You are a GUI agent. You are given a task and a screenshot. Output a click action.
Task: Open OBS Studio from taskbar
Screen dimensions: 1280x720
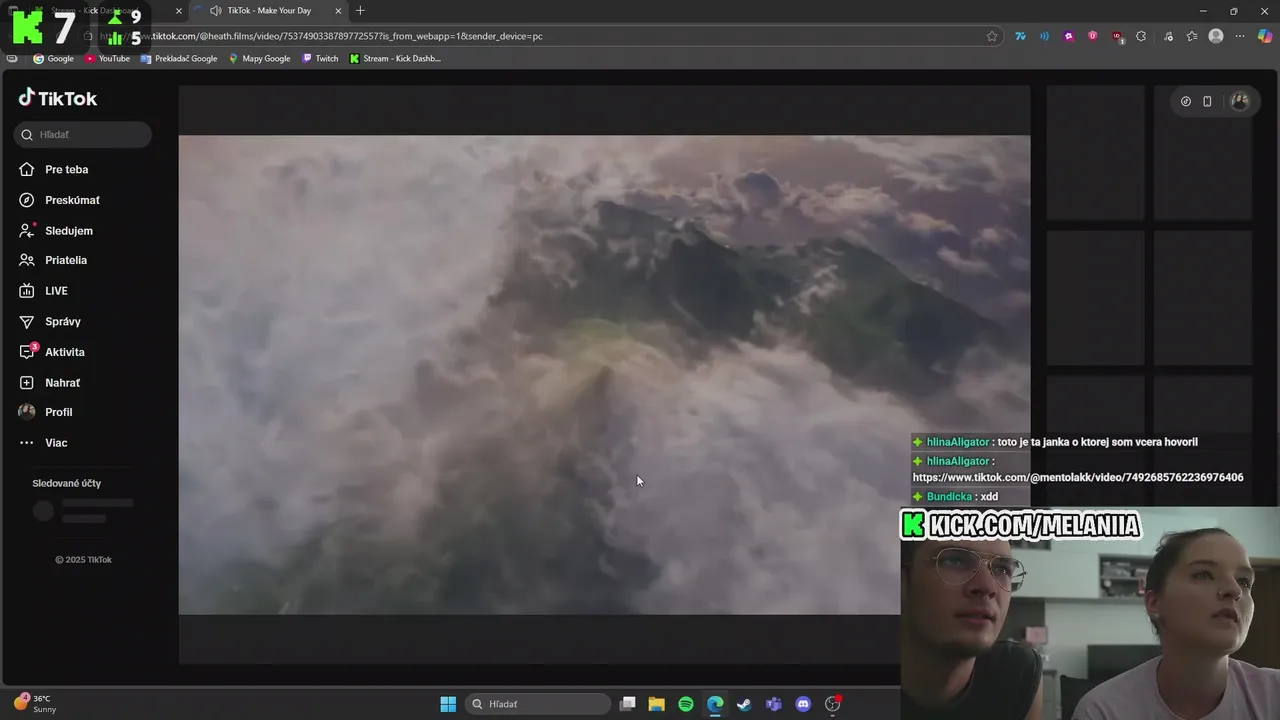832,704
